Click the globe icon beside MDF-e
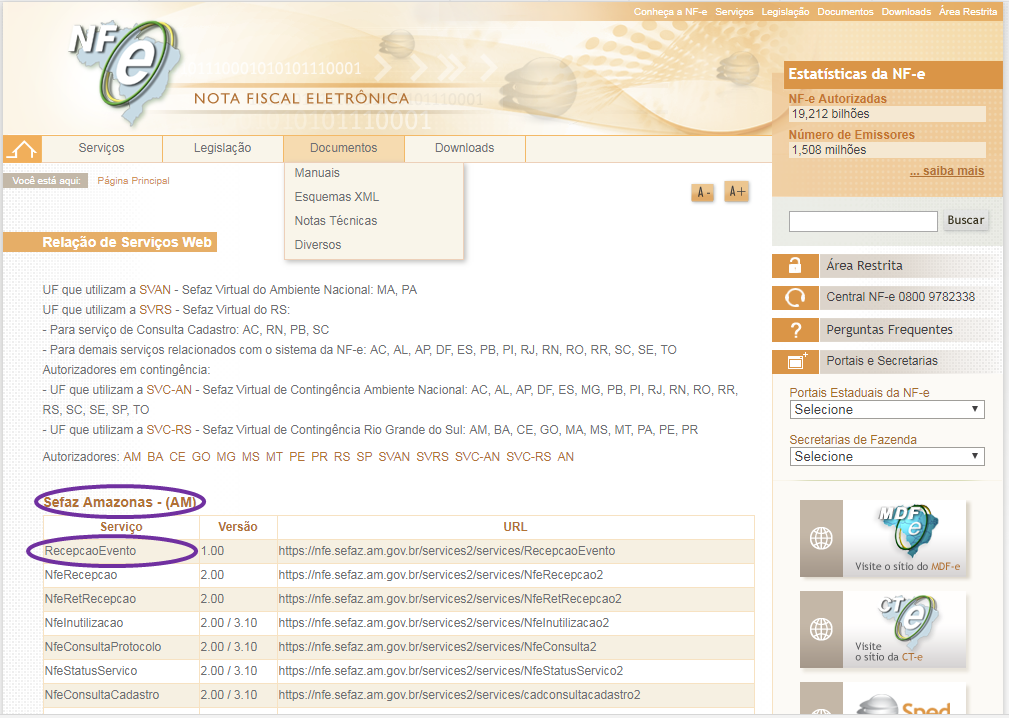1009x718 pixels. [821, 538]
